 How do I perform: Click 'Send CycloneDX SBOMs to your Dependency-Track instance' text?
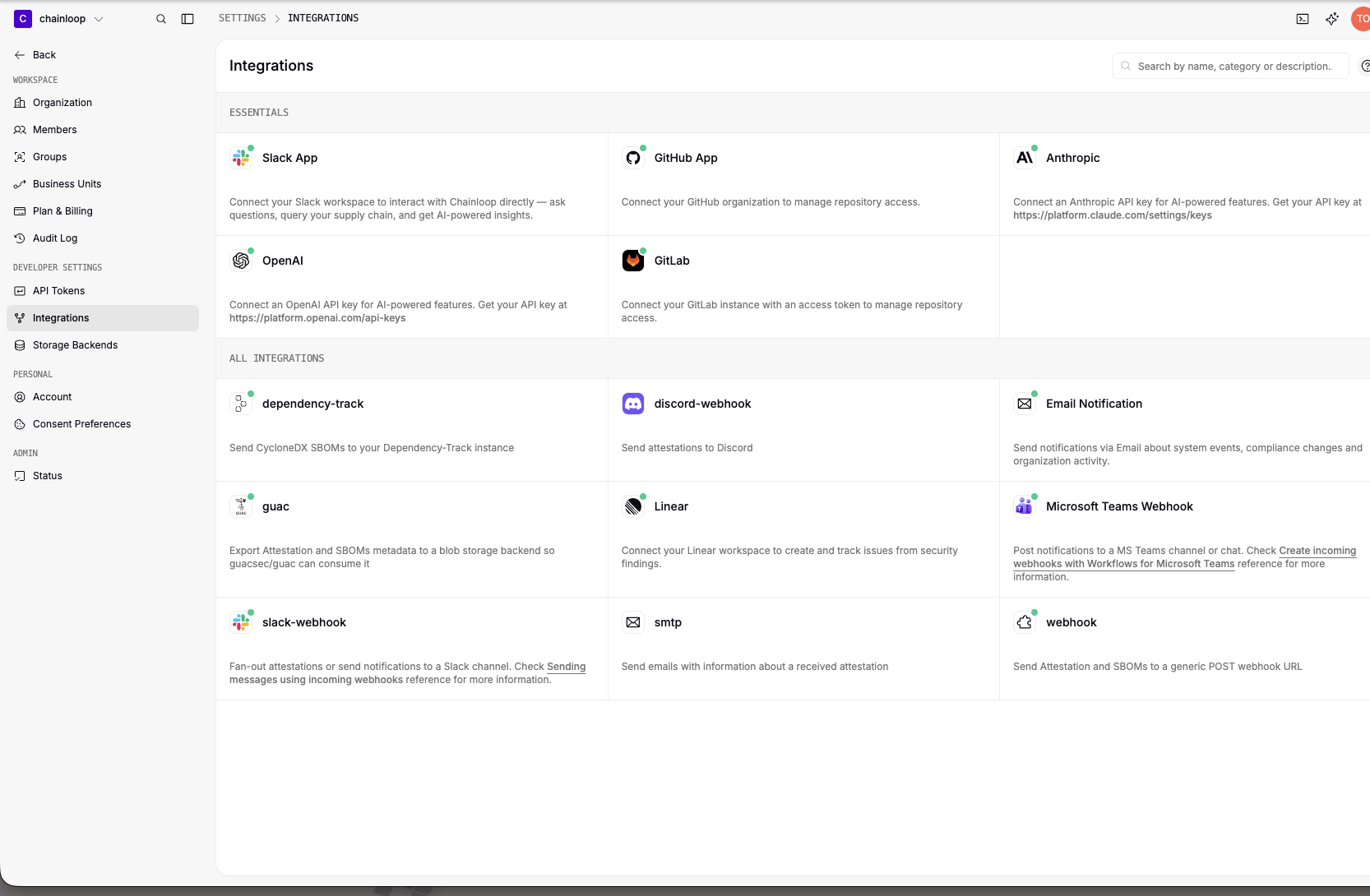372,448
